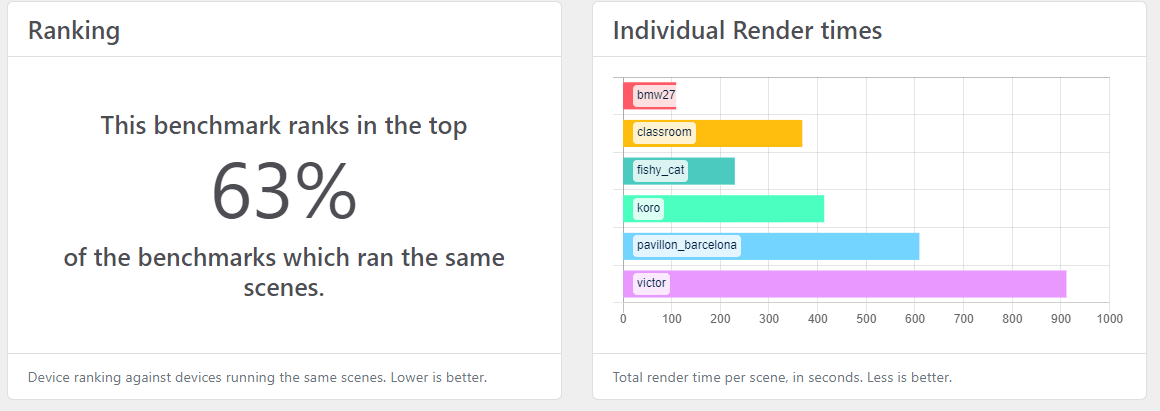
Task: Click the teal fishy_cat bar
Action: point(712,171)
